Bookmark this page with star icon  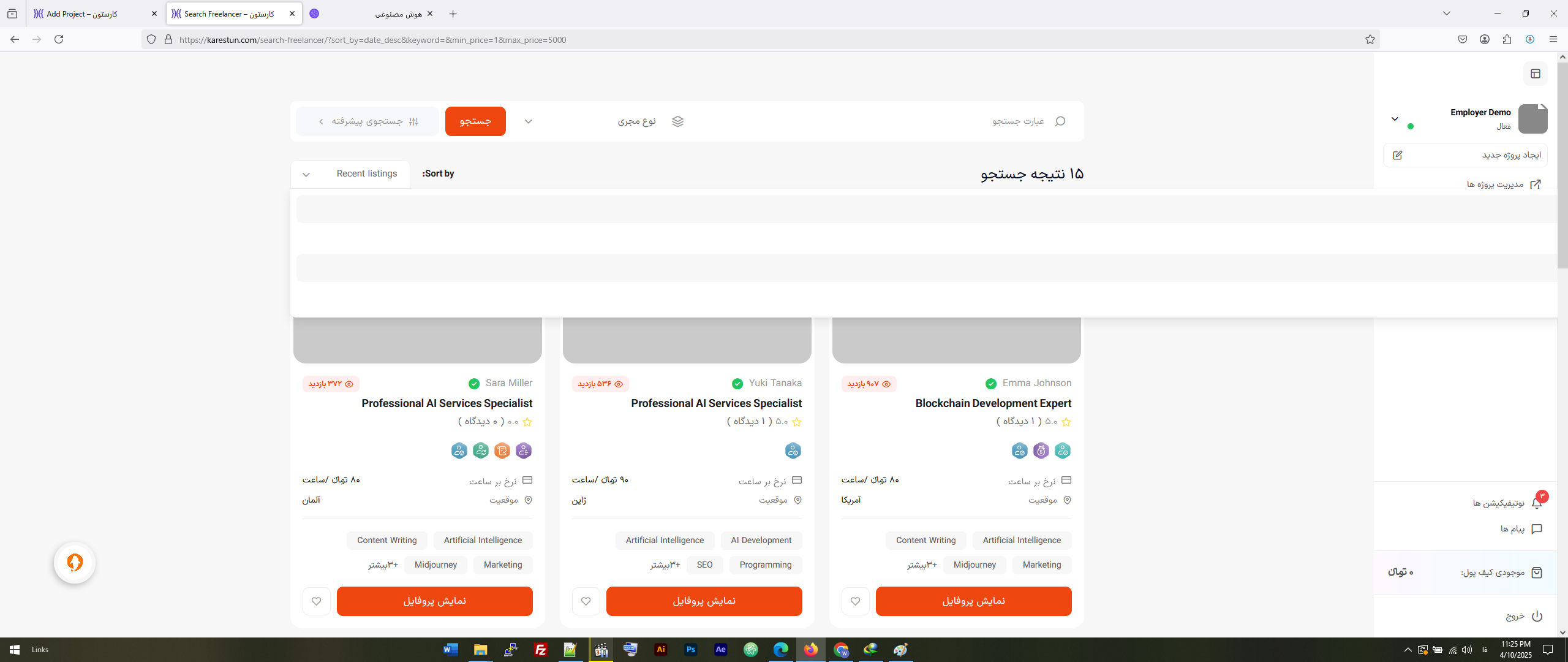click(x=1370, y=40)
